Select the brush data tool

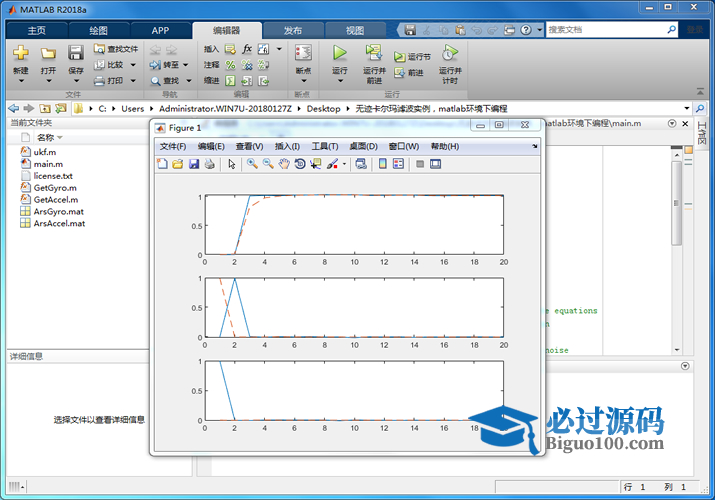(332, 164)
